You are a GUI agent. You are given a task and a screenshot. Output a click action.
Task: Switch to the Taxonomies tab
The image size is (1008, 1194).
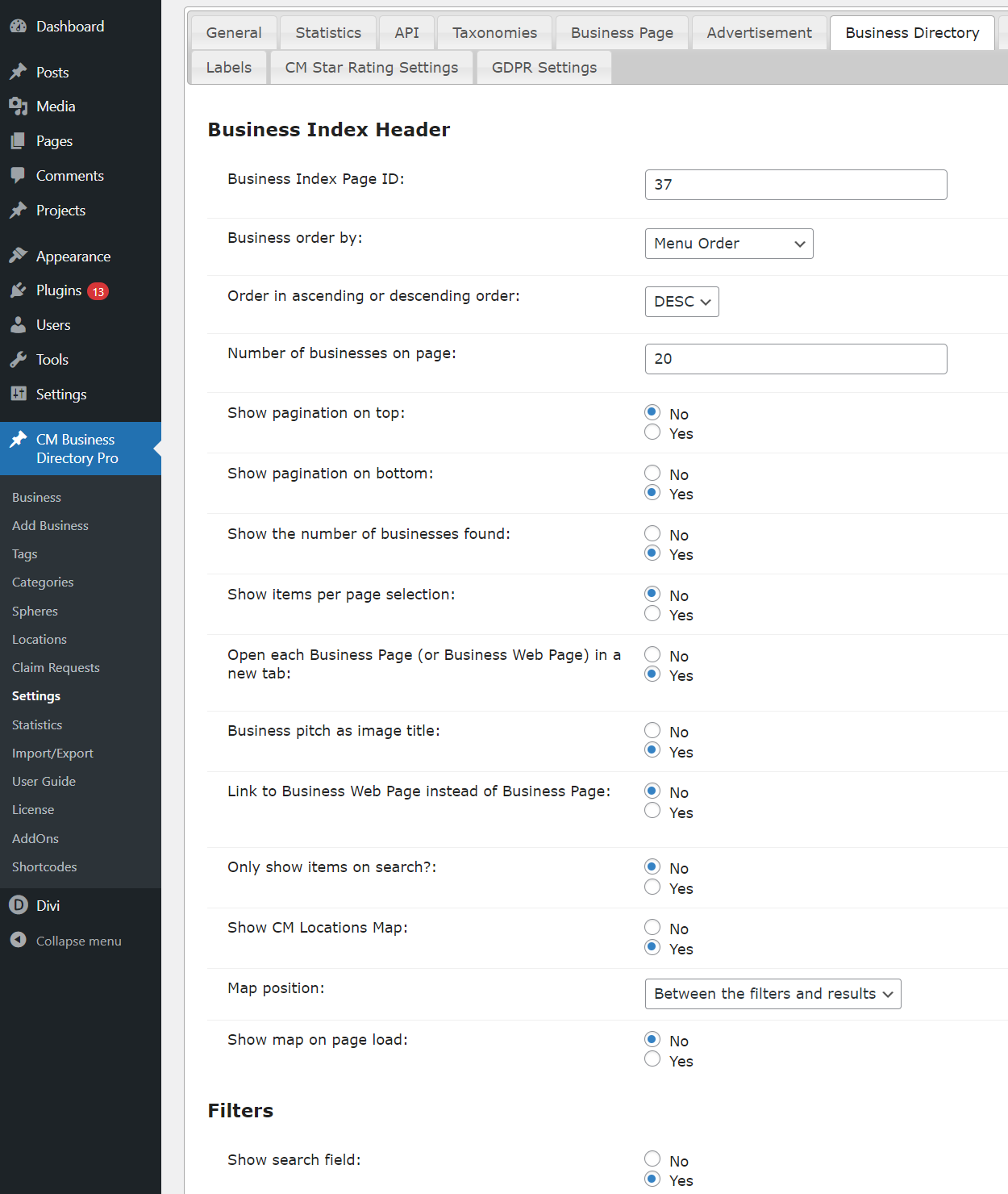click(x=494, y=33)
